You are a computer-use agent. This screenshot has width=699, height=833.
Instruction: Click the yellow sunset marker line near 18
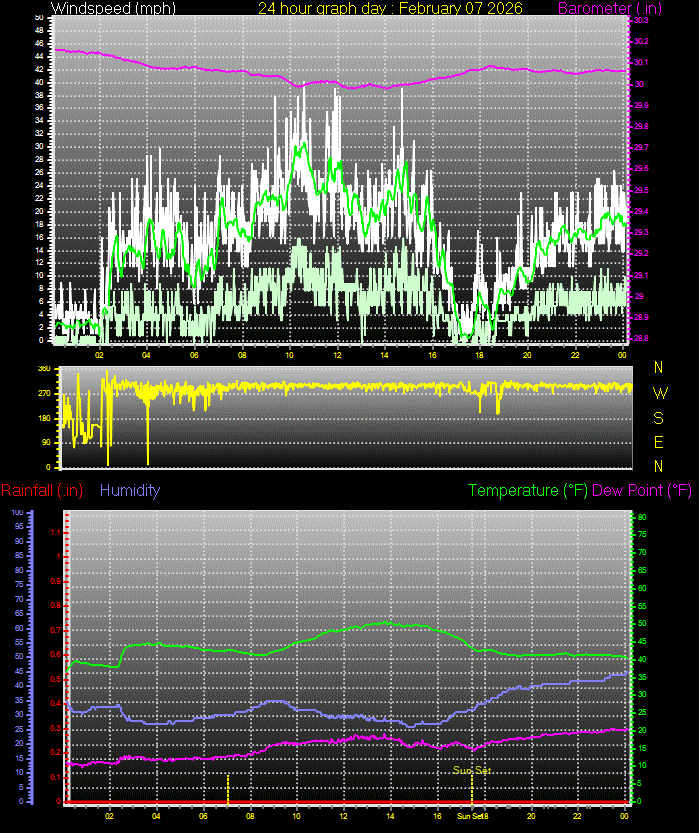tap(472, 788)
